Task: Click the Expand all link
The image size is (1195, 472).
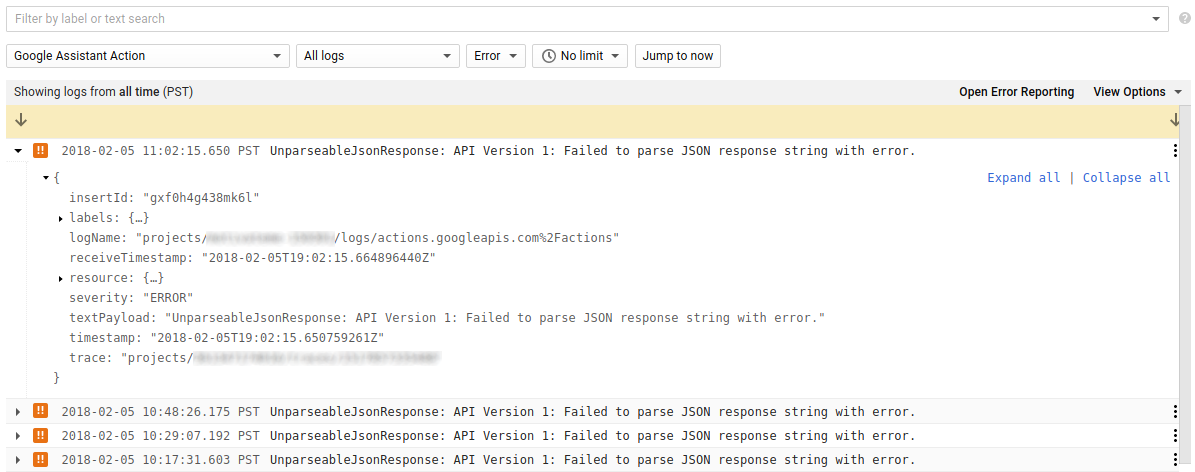Action: tap(1023, 177)
